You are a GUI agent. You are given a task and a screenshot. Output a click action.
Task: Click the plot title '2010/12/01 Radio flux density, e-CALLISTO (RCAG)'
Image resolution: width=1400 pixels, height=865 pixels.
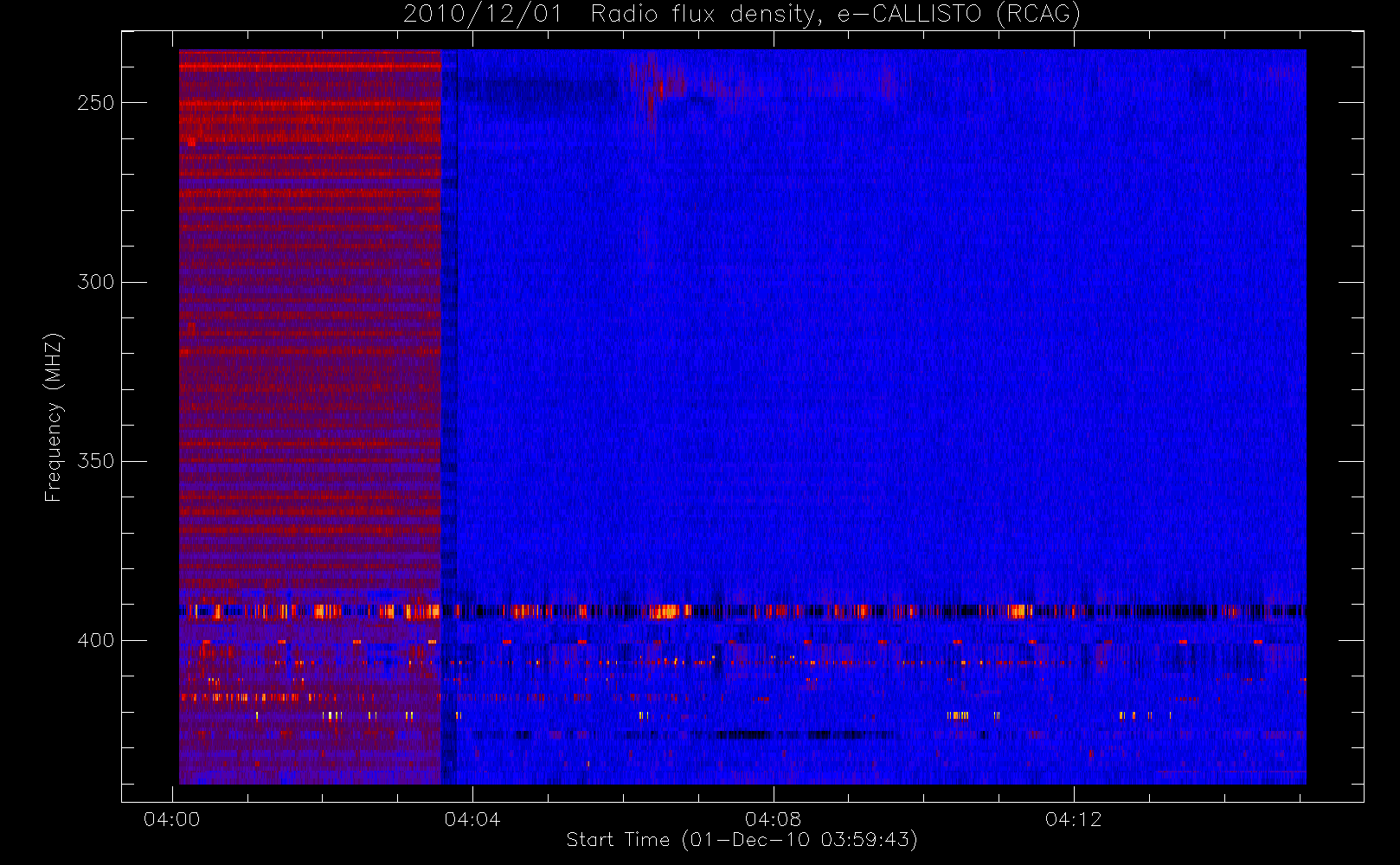(x=742, y=14)
